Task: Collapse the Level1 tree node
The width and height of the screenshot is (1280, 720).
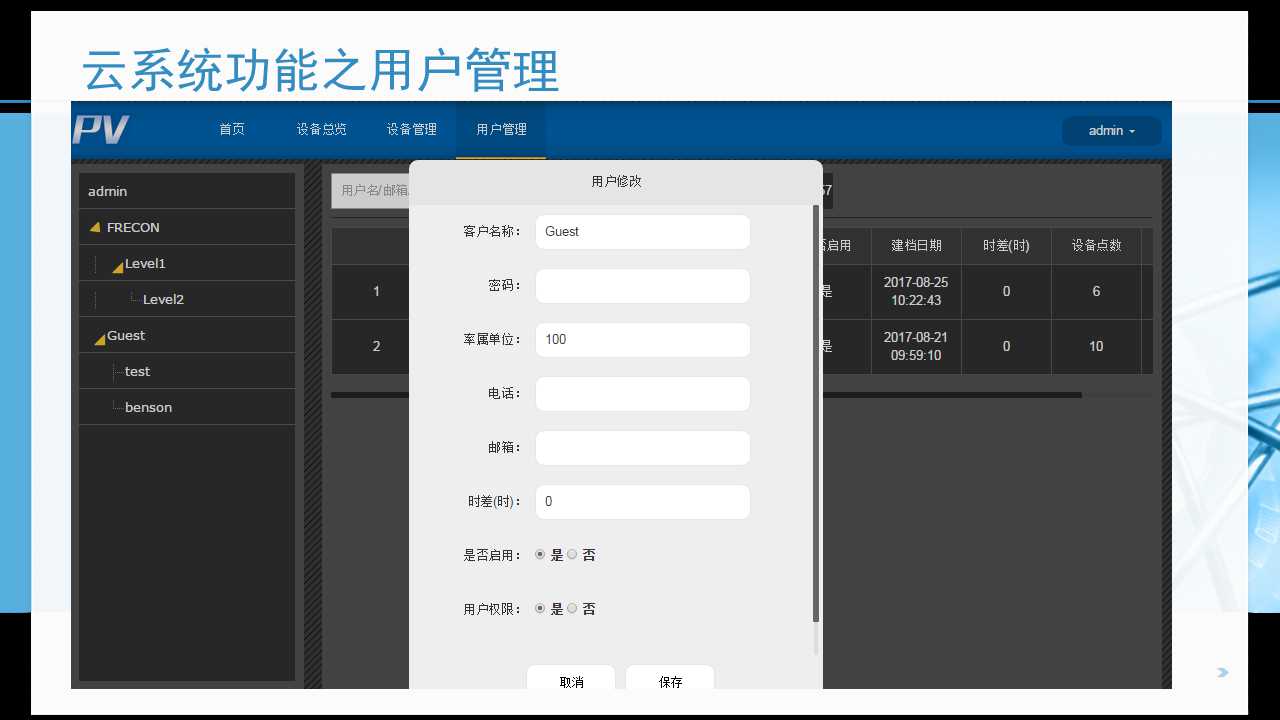Action: pos(118,263)
